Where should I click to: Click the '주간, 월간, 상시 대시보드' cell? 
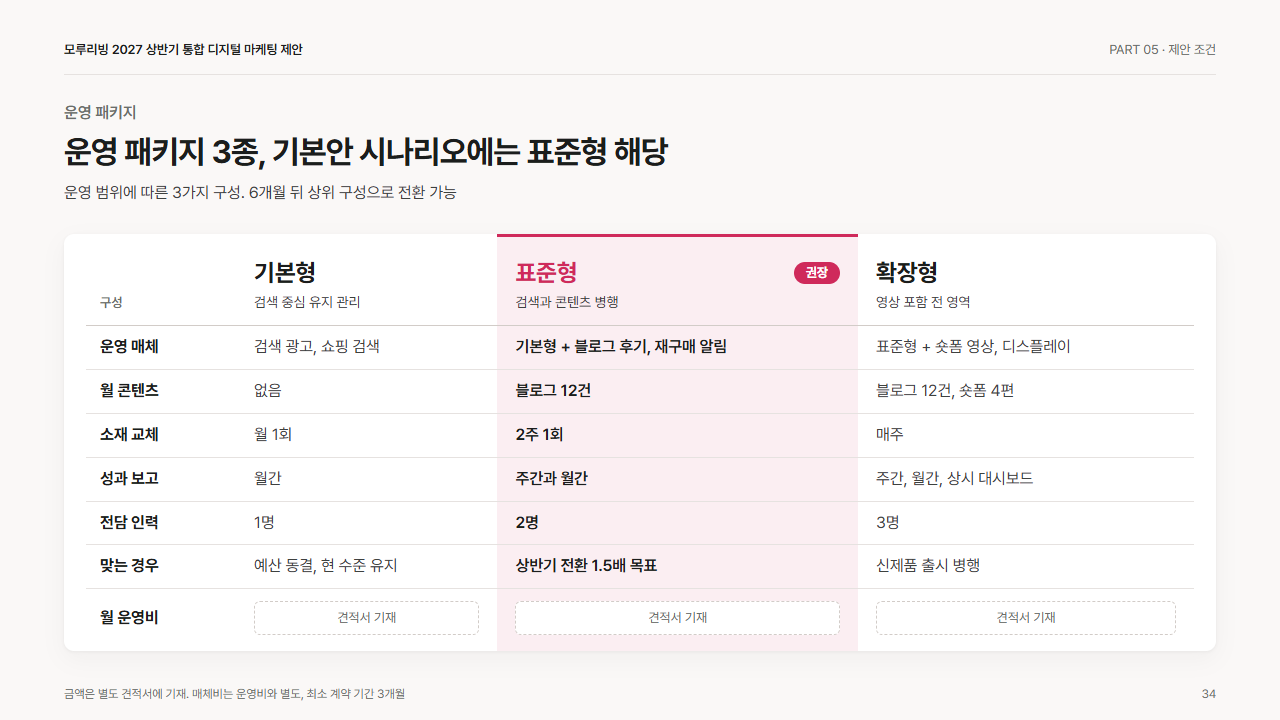(954, 479)
